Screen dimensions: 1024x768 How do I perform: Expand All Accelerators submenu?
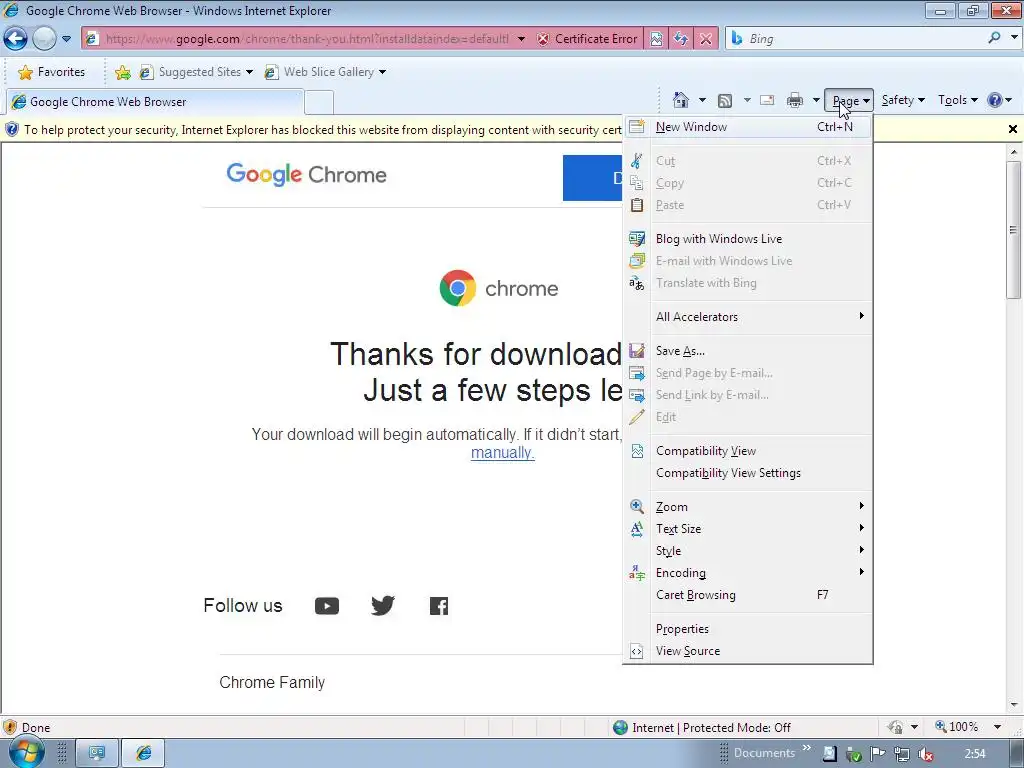[748, 317]
